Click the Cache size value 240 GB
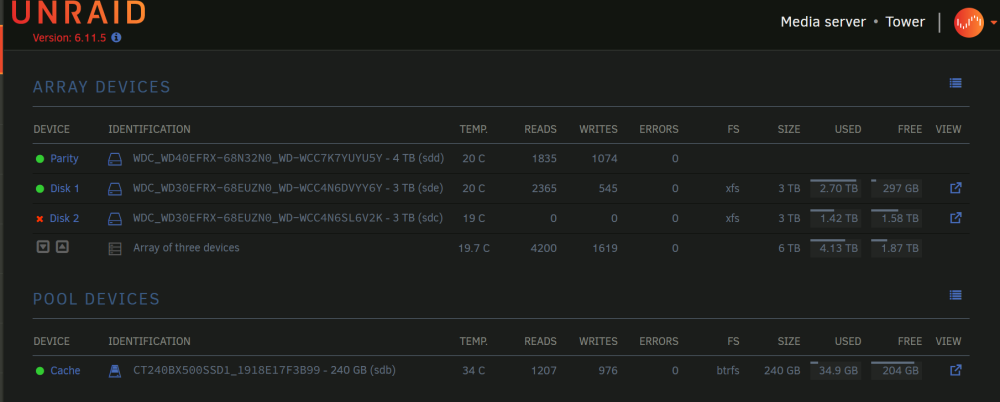Viewport: 1000px width, 402px height. (x=782, y=371)
